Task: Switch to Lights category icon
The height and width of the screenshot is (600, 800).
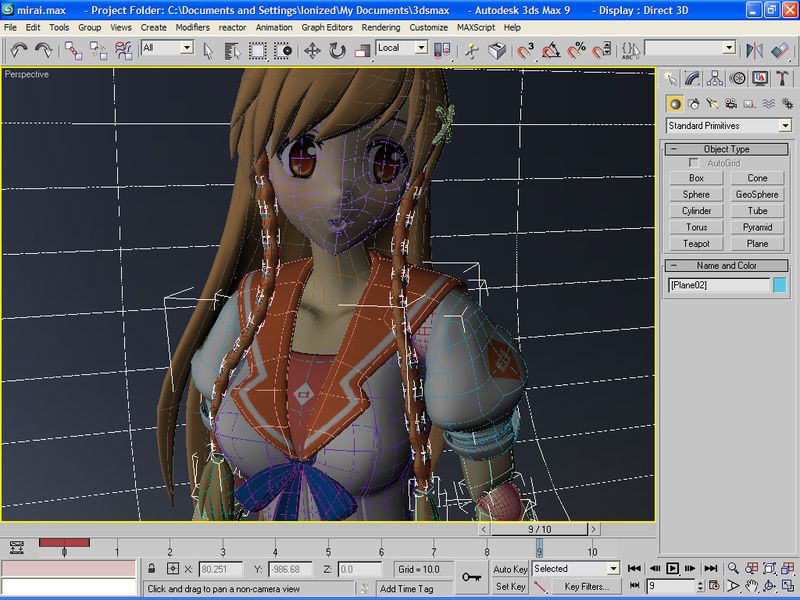Action: click(712, 103)
